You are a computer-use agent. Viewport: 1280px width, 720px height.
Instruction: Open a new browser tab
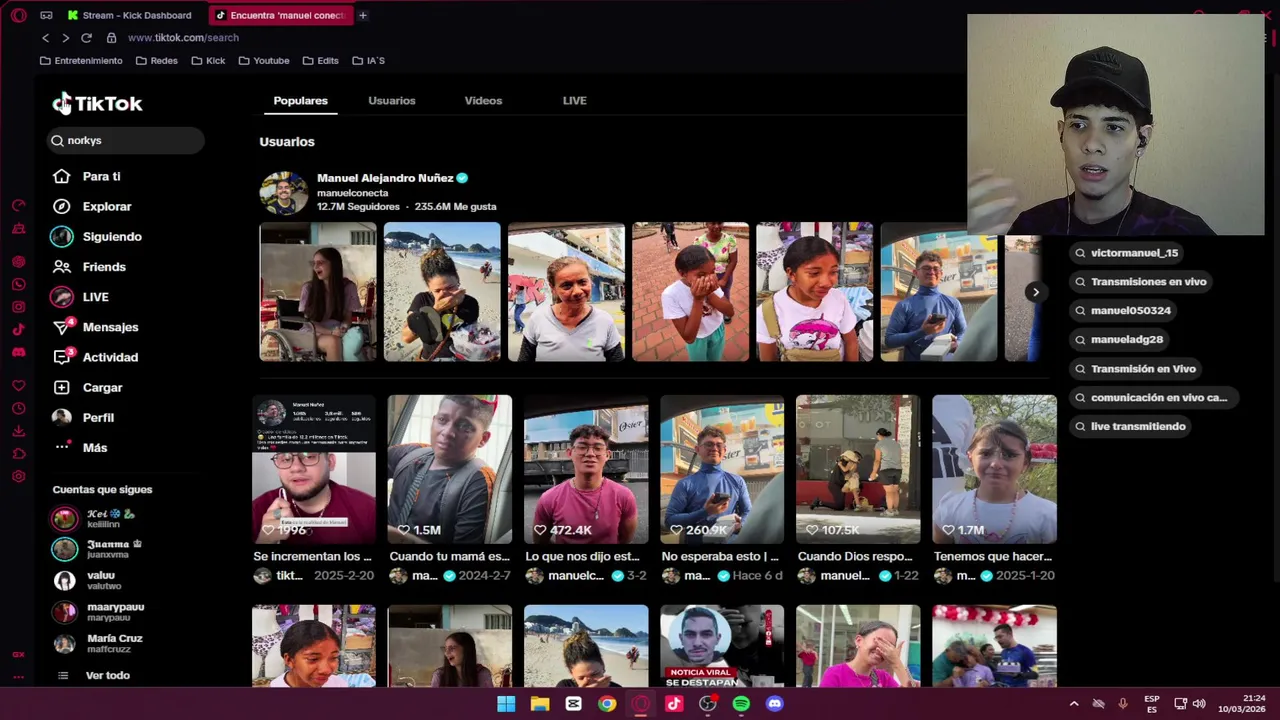click(363, 15)
